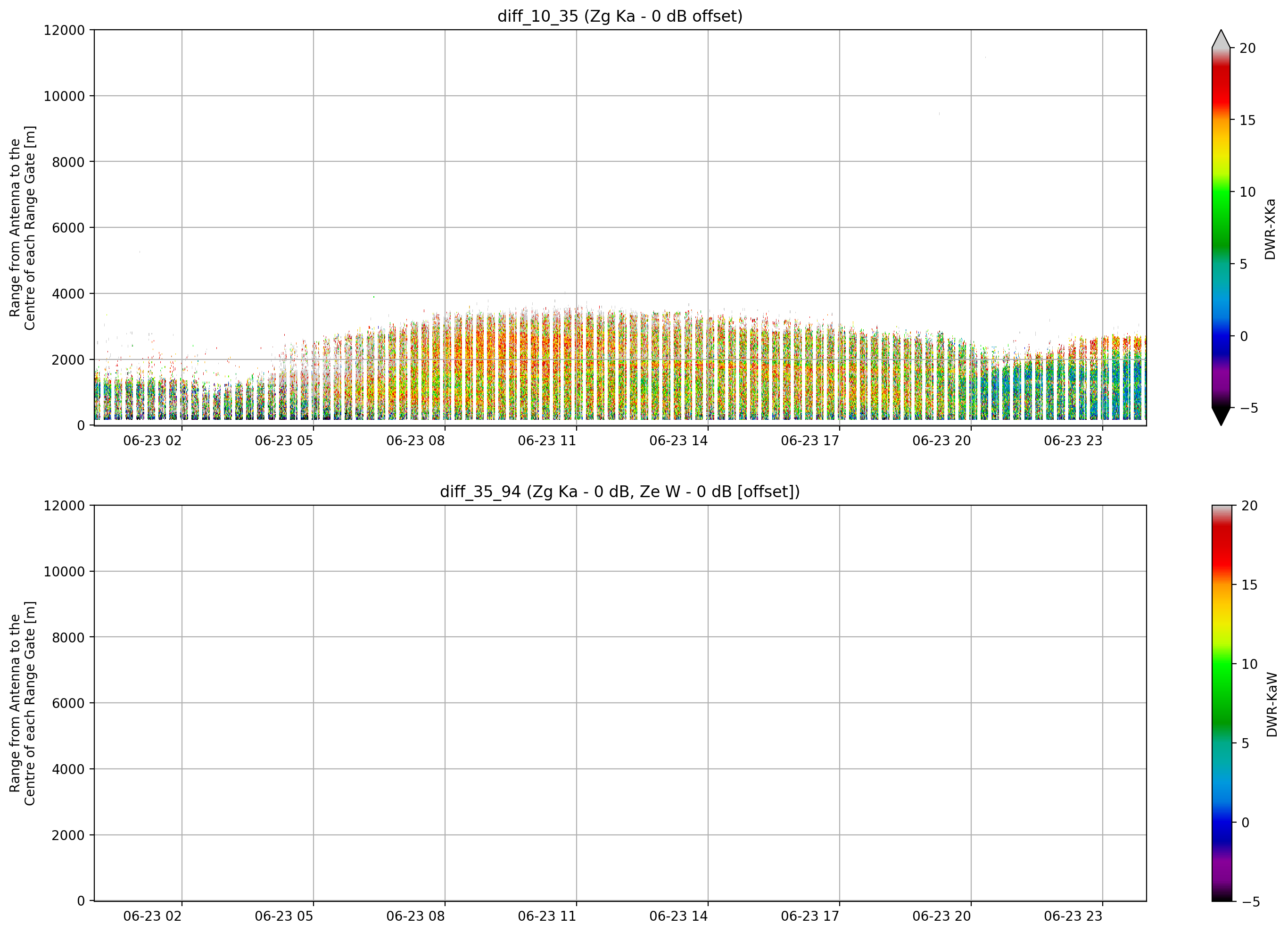Click the '06-23 08' x-tick on the bottom plot
This screenshot has width=1288, height=933.
[416, 916]
